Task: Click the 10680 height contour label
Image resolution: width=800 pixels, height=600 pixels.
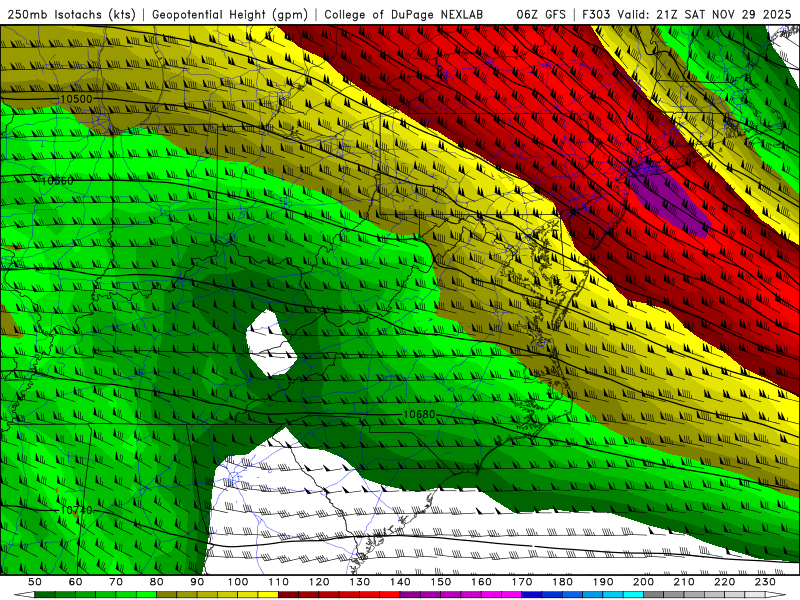Action: coord(419,414)
